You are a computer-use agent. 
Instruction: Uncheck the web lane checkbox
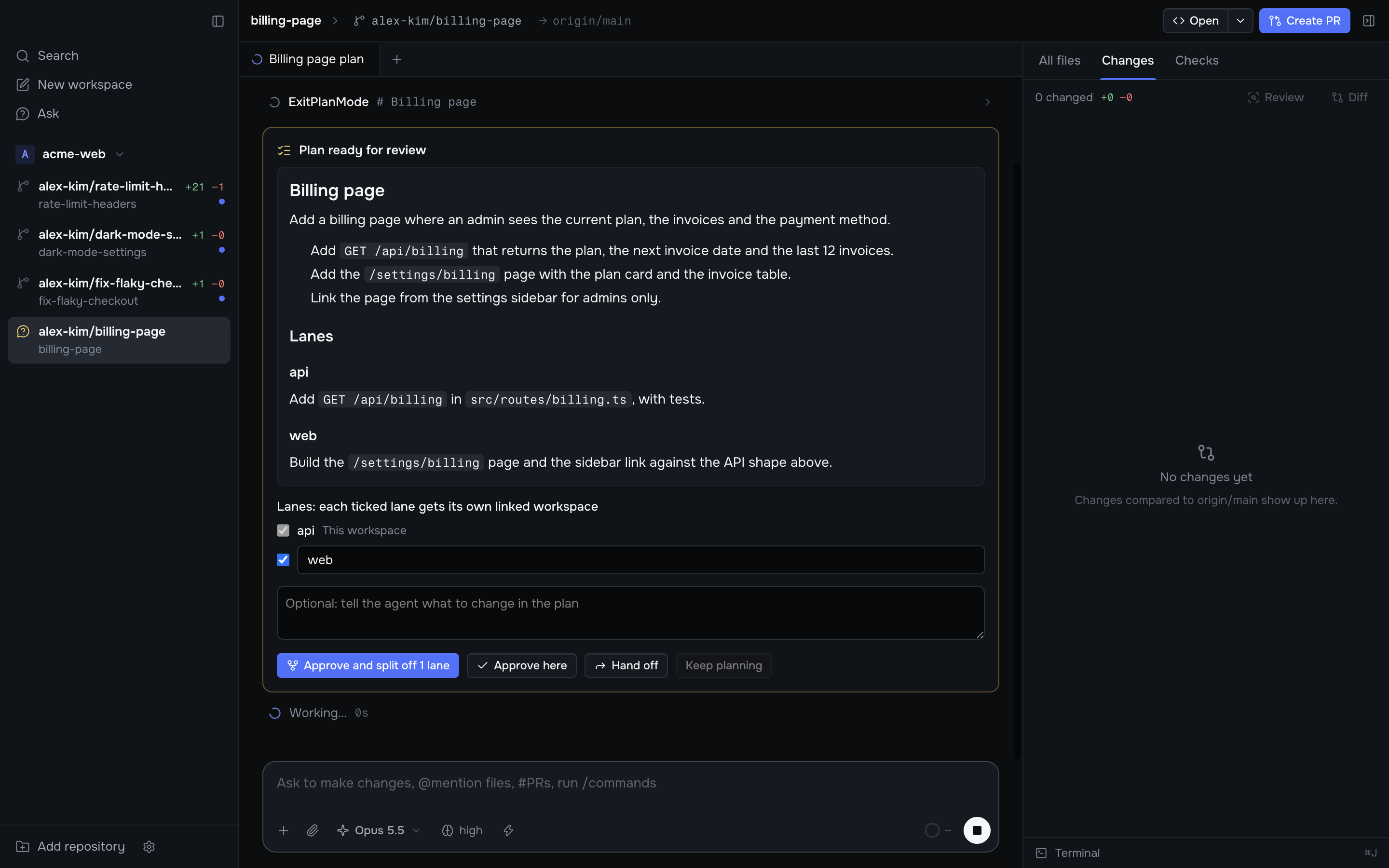click(283, 560)
